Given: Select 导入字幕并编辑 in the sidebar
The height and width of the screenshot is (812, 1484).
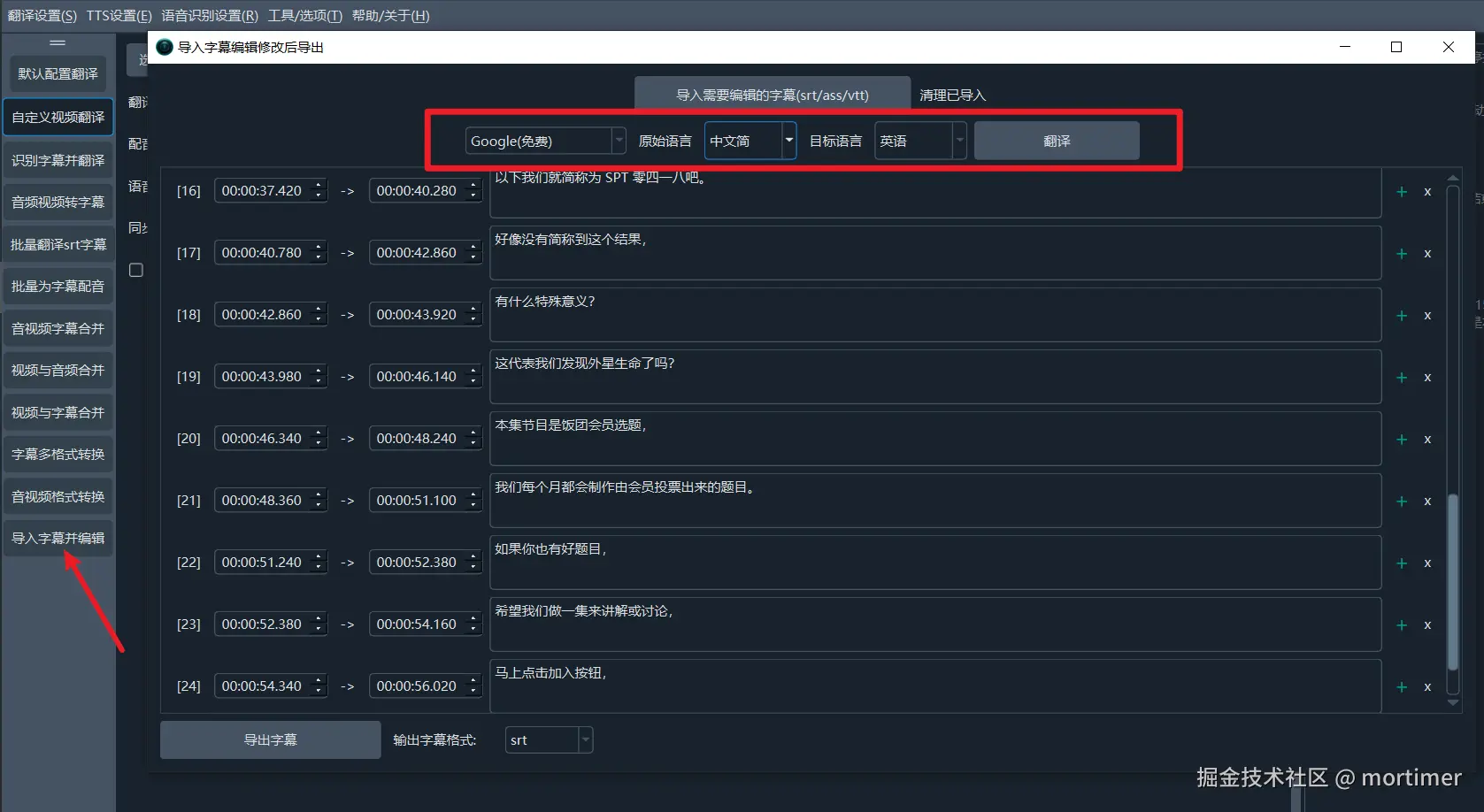Looking at the screenshot, I should click(58, 538).
